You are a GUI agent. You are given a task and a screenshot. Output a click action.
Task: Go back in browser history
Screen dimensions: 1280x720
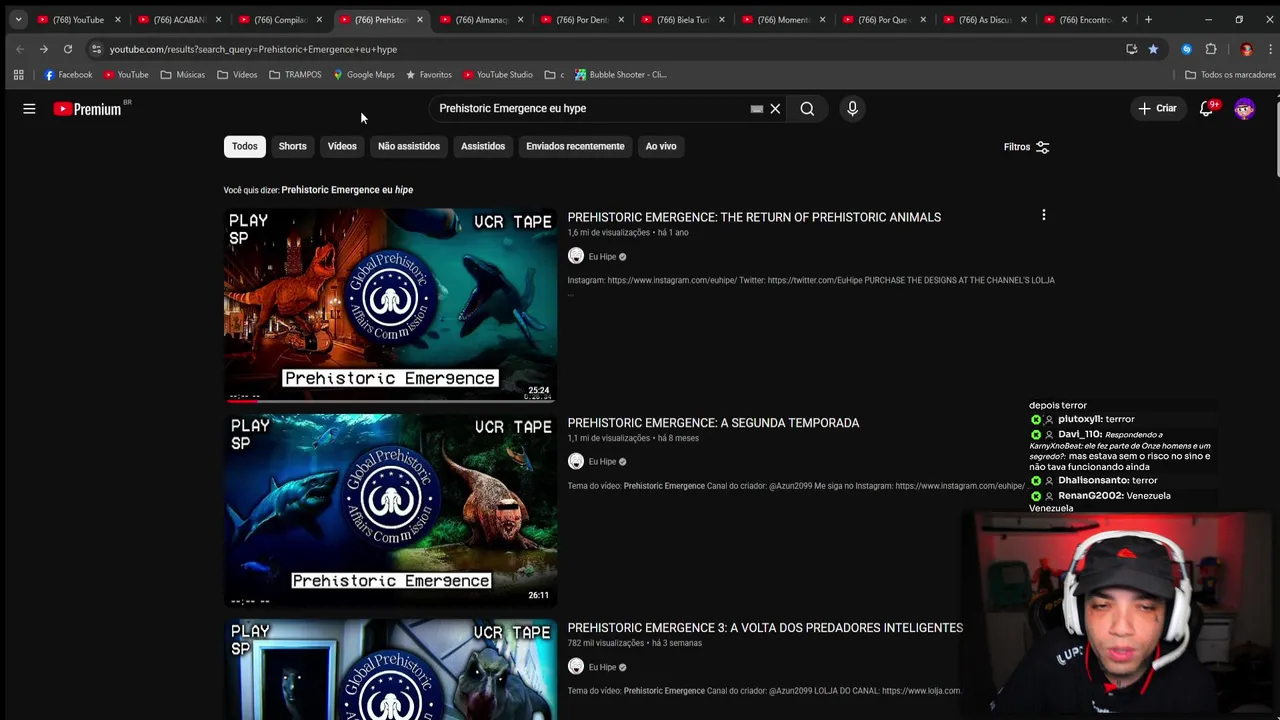(x=20, y=49)
